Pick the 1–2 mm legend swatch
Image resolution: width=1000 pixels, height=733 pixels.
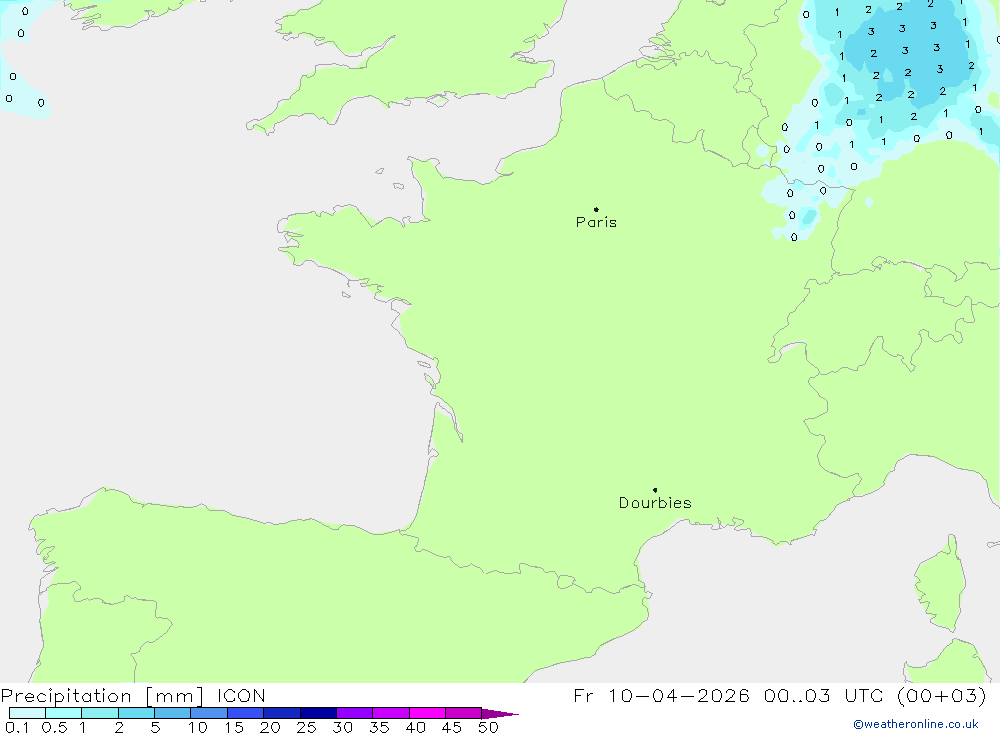(100, 713)
